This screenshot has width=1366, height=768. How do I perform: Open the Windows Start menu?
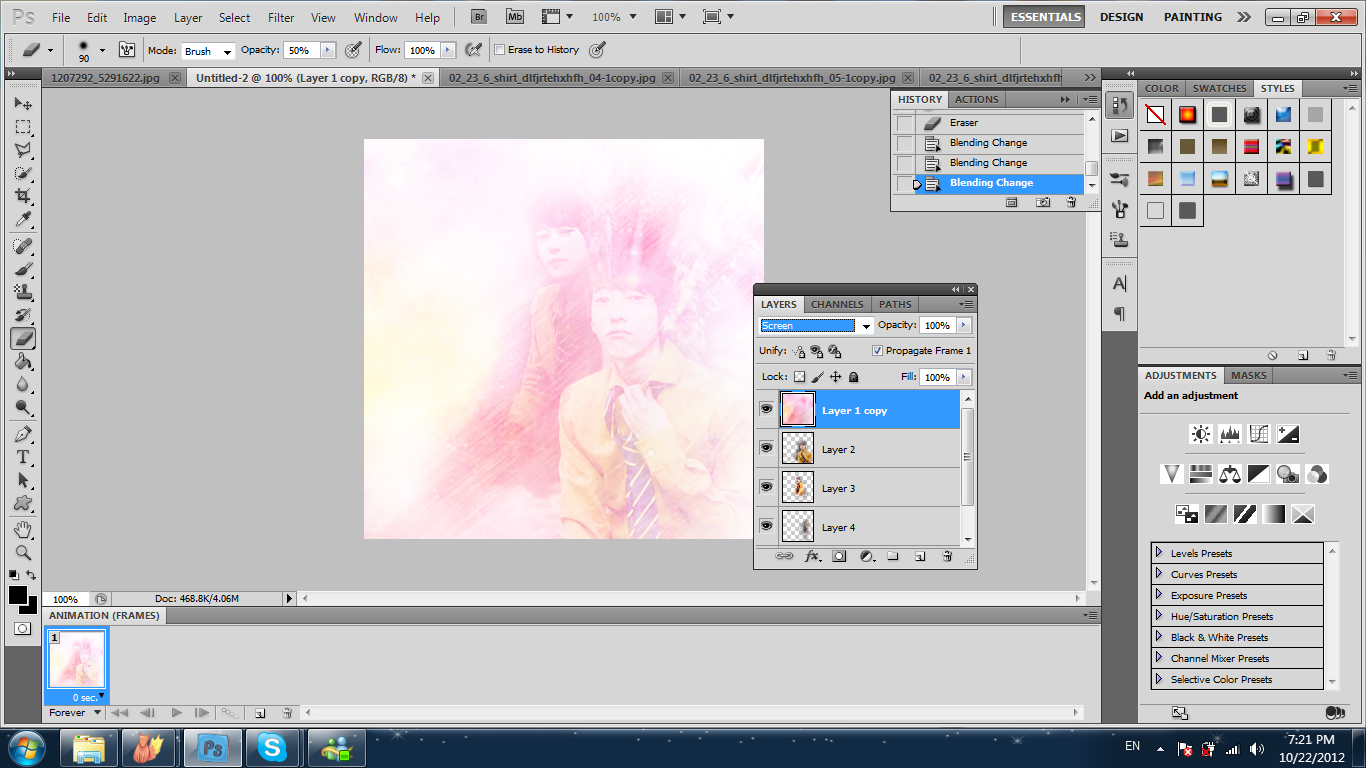pyautogui.click(x=25, y=748)
